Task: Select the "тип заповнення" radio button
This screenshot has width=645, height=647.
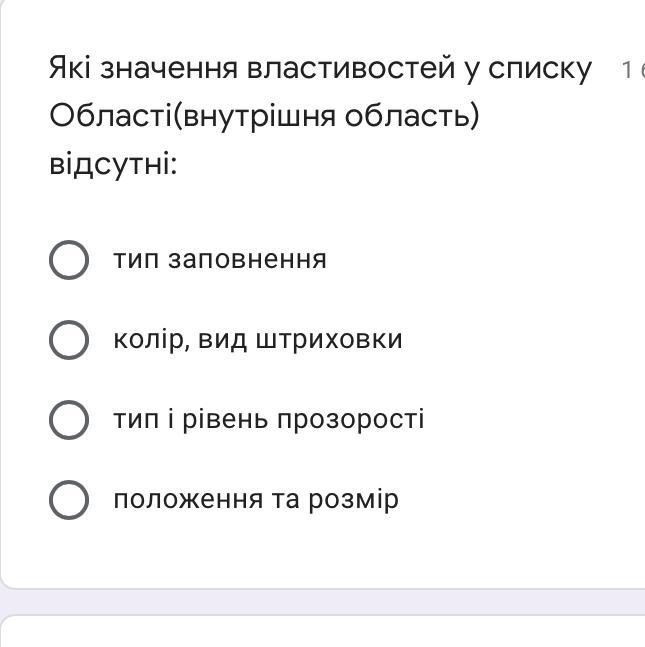Action: pyautogui.click(x=68, y=260)
